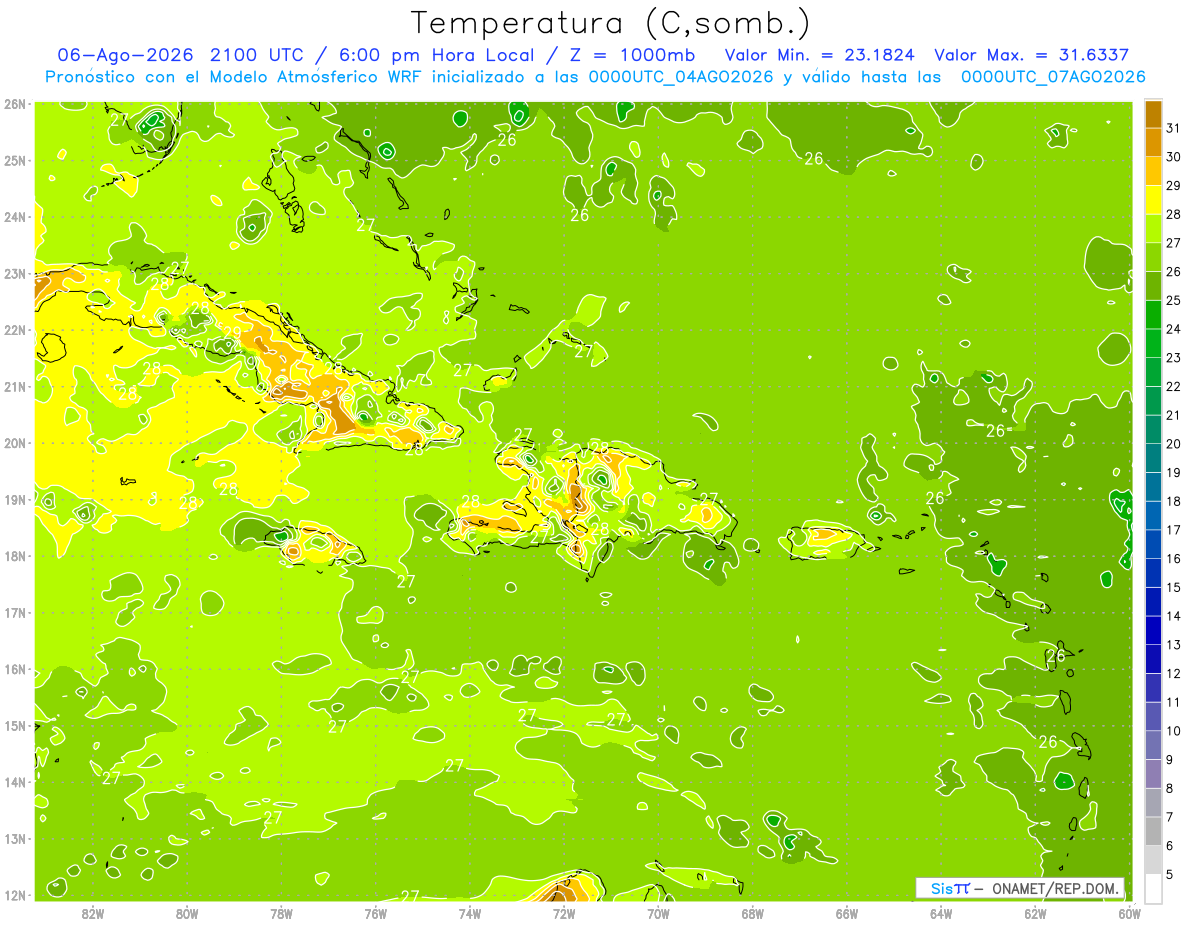Viewport: 1200px width, 927px height.
Task: Click the Valor Min. = 23.1824 text
Action: [823, 55]
